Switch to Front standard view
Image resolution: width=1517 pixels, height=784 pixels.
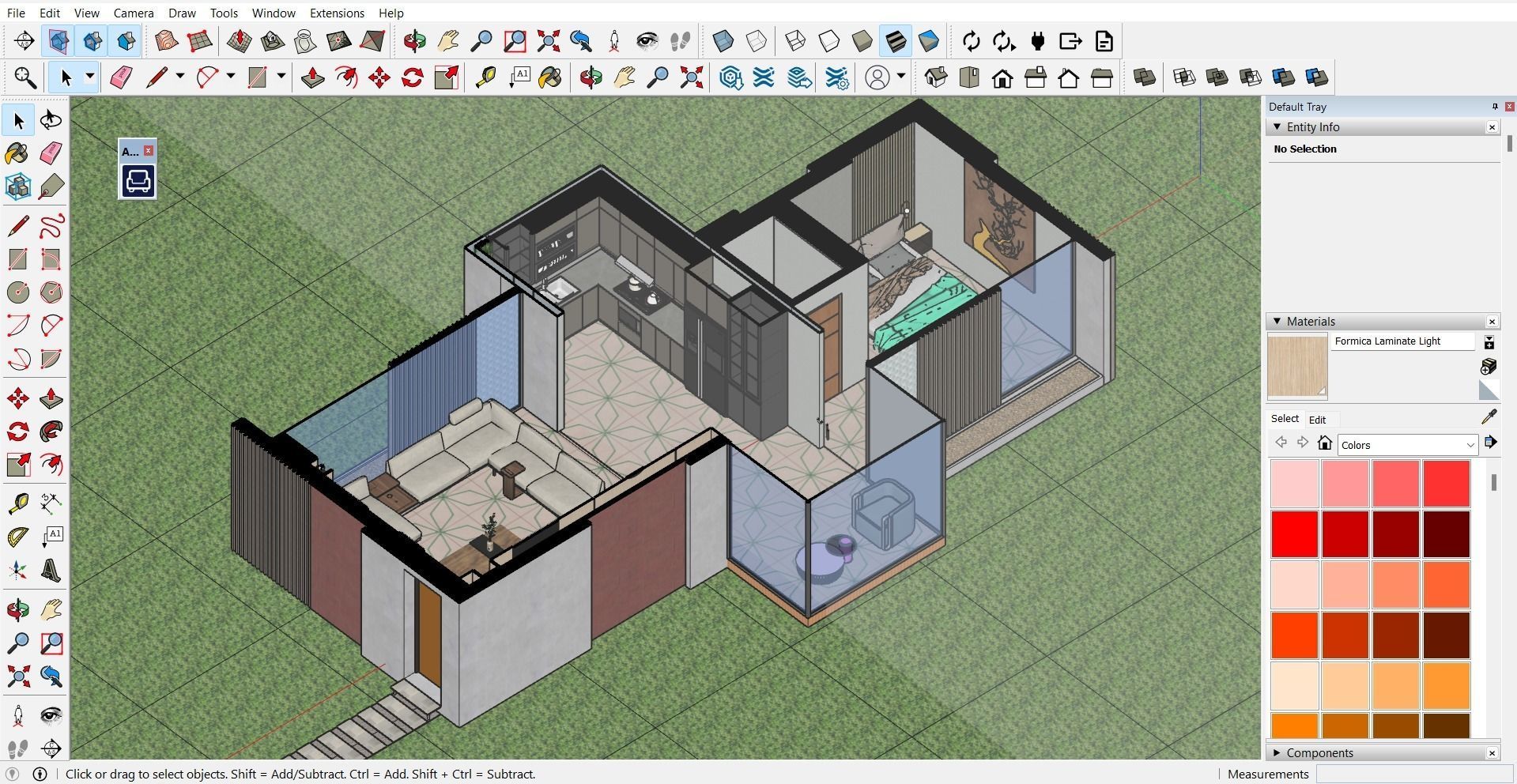click(x=1002, y=77)
